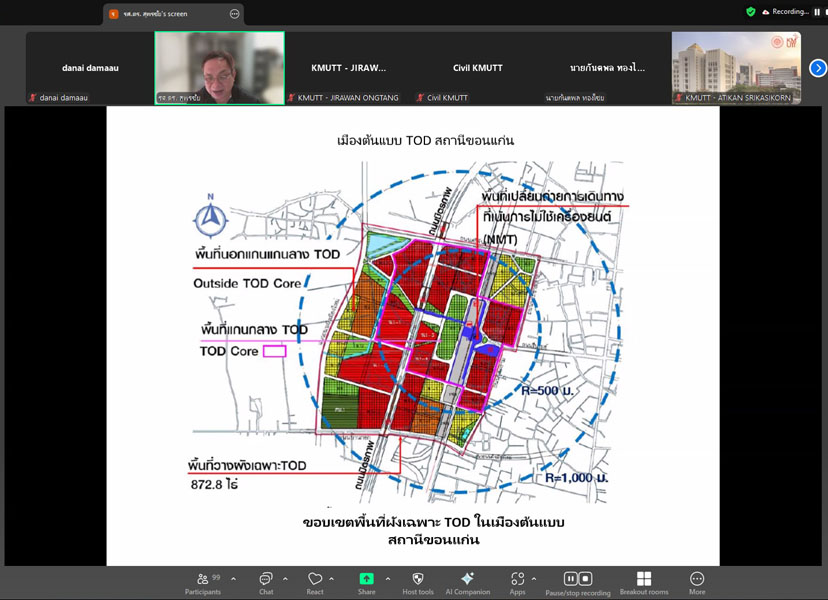Open the Chat panel
The image size is (828, 600).
(266, 579)
